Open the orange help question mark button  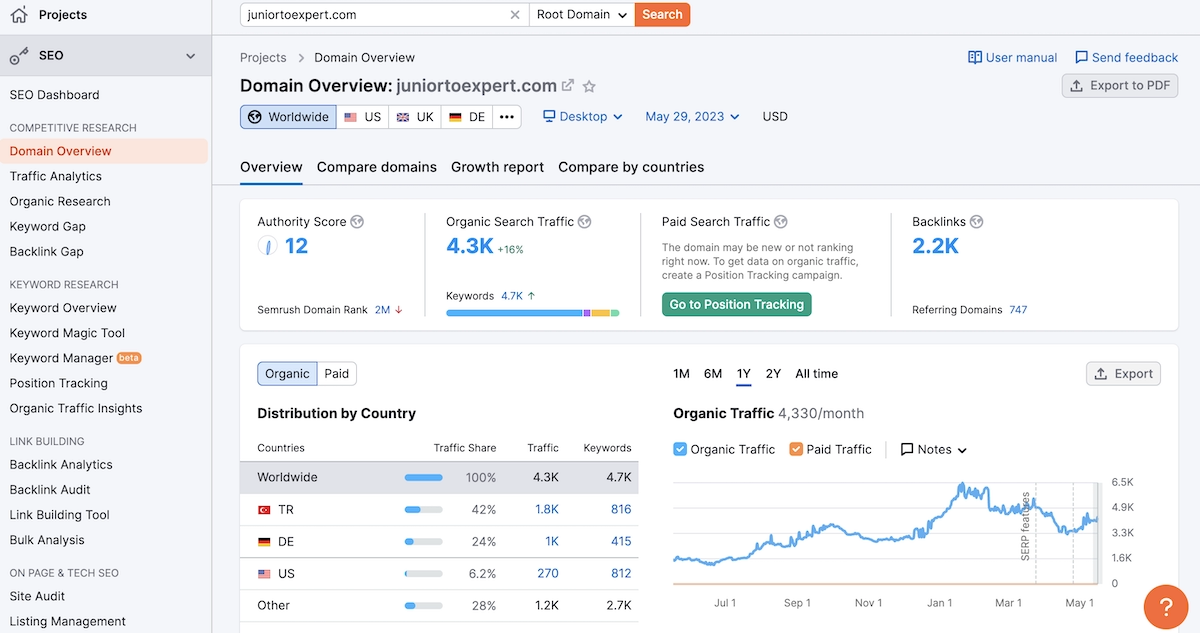(x=1166, y=607)
